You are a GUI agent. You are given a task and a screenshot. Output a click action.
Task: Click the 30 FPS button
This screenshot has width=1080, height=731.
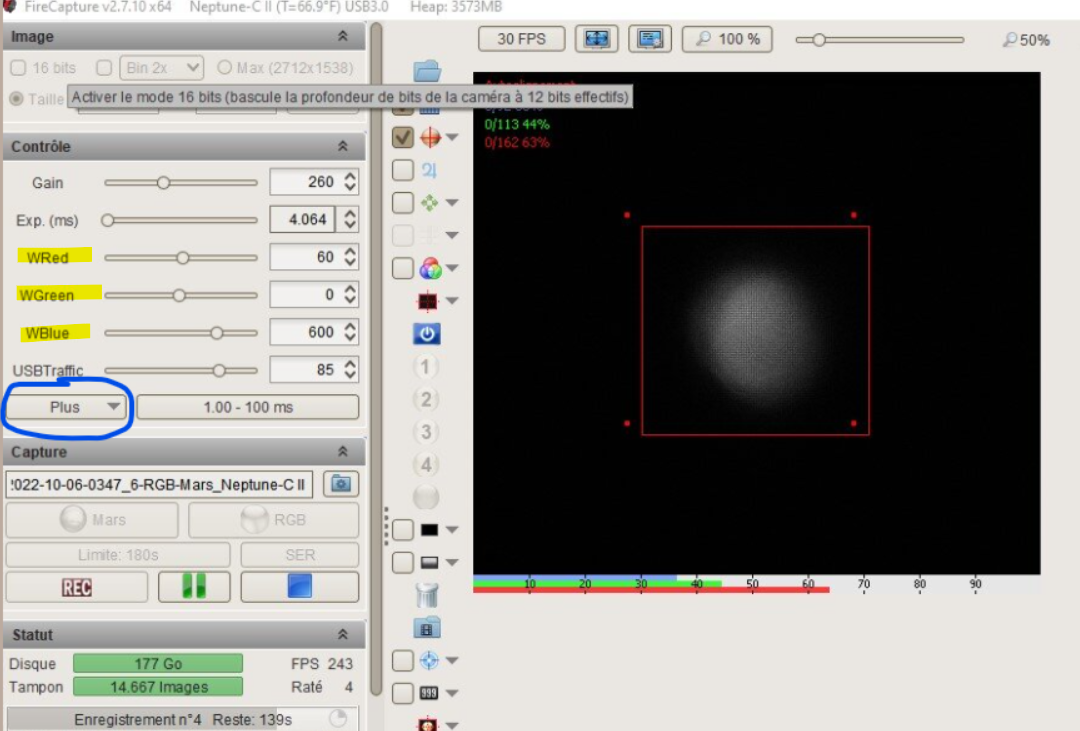[521, 39]
